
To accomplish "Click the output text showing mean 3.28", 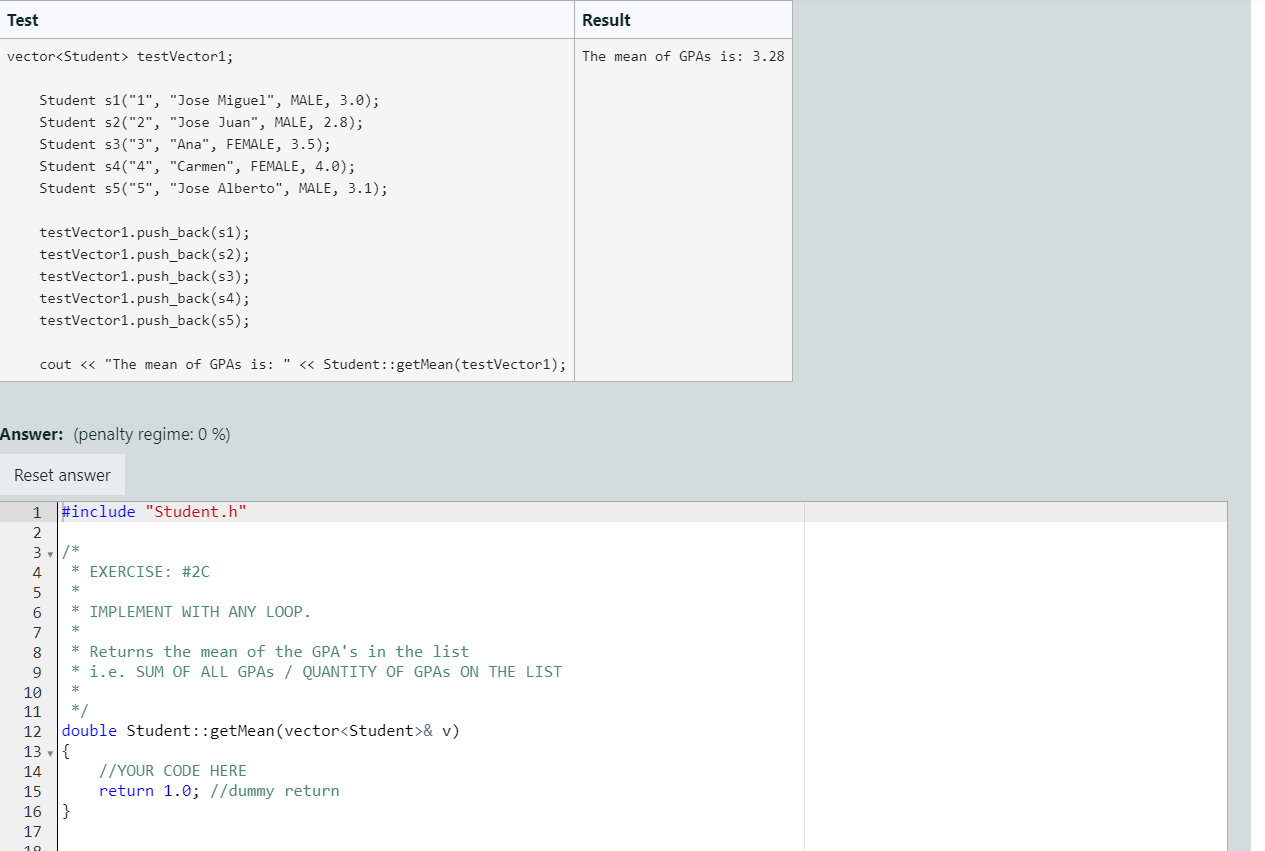I will point(682,56).
